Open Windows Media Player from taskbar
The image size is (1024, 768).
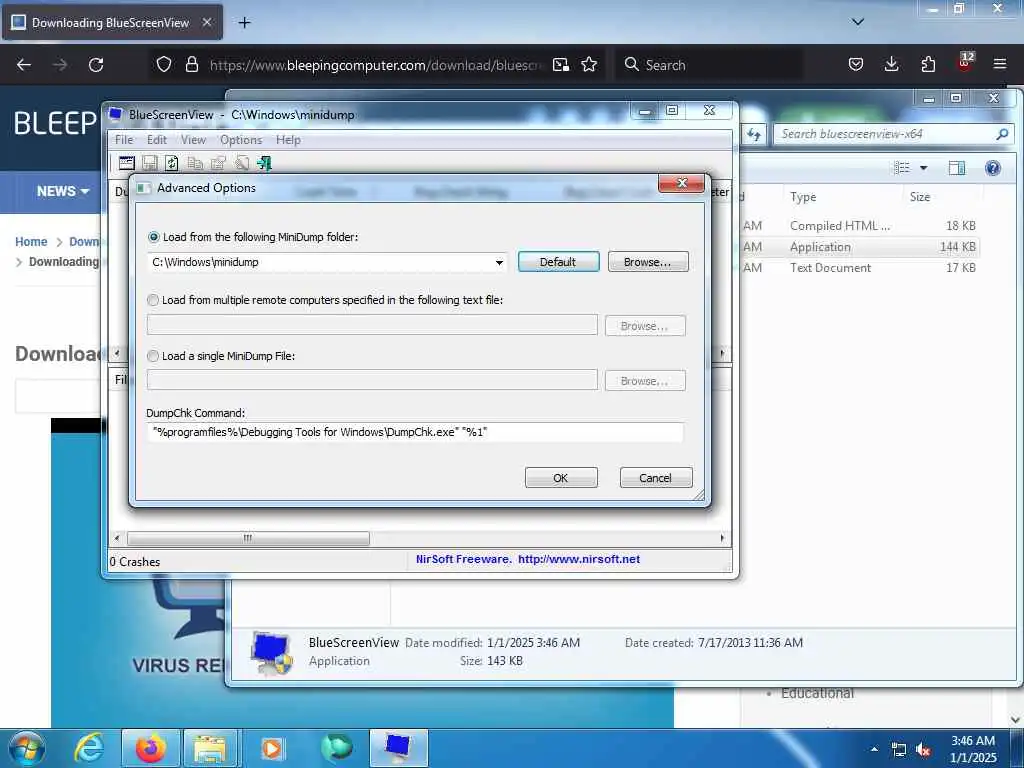272,748
